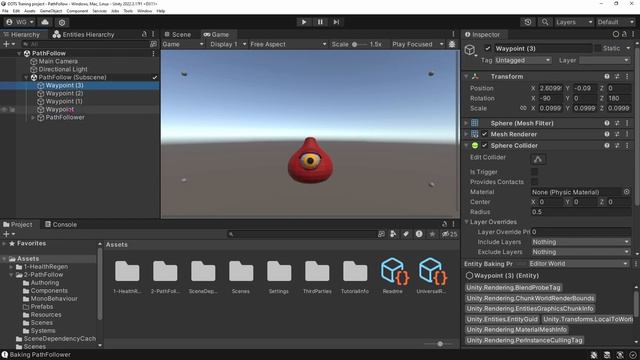Screen dimensions: 640x360
Task: Open the 1-HealthRegen folder thumbnail
Action: (x=127, y=271)
